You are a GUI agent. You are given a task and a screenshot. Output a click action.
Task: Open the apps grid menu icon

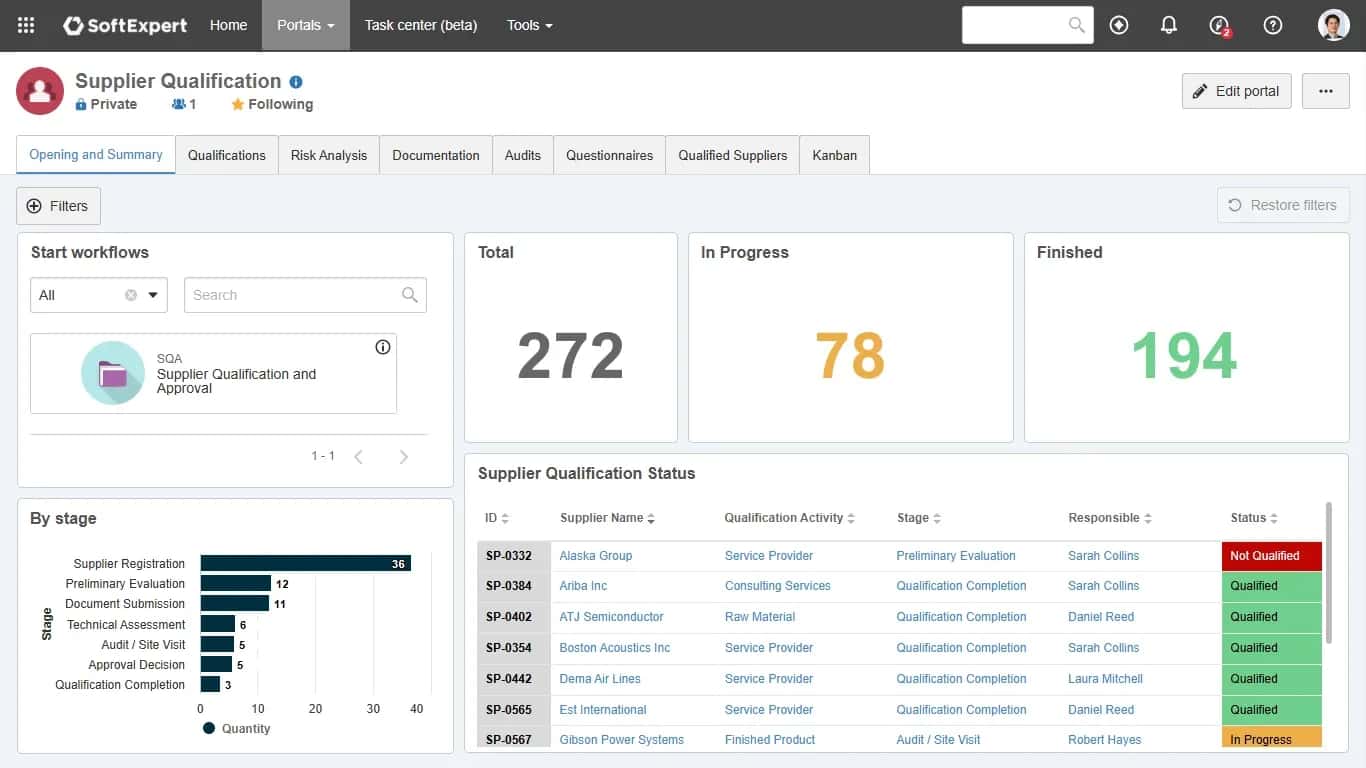26,25
